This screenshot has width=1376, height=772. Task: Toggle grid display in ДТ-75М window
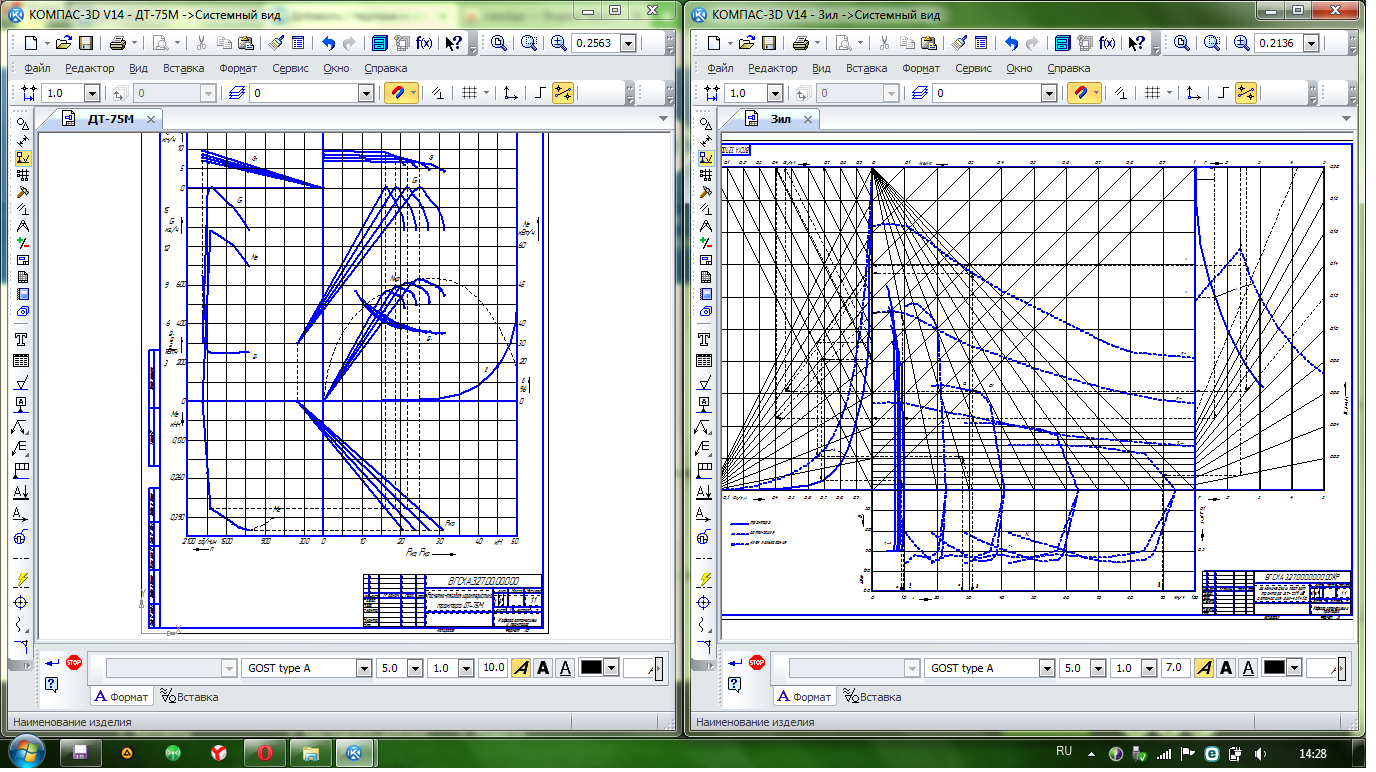(470, 92)
